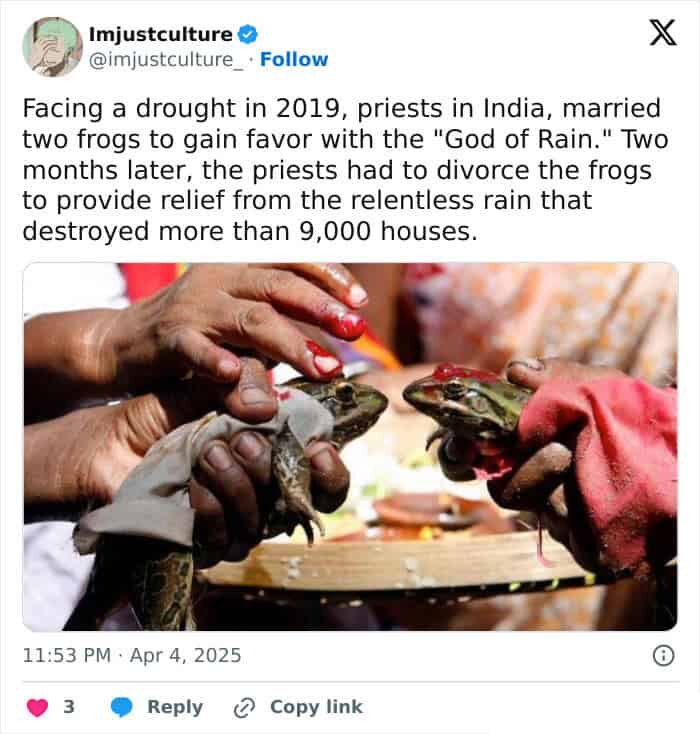Screen dimensions: 700x734
Task: Click the blue verified badge
Action: (x=247, y=34)
